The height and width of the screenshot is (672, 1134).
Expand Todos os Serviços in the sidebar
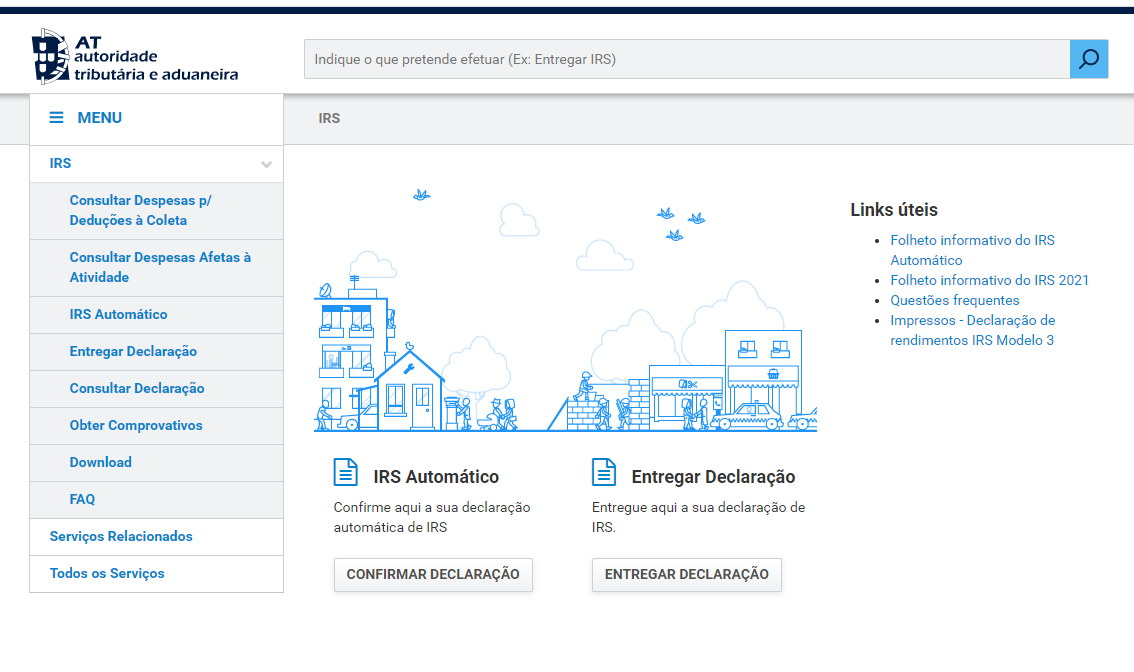click(107, 573)
